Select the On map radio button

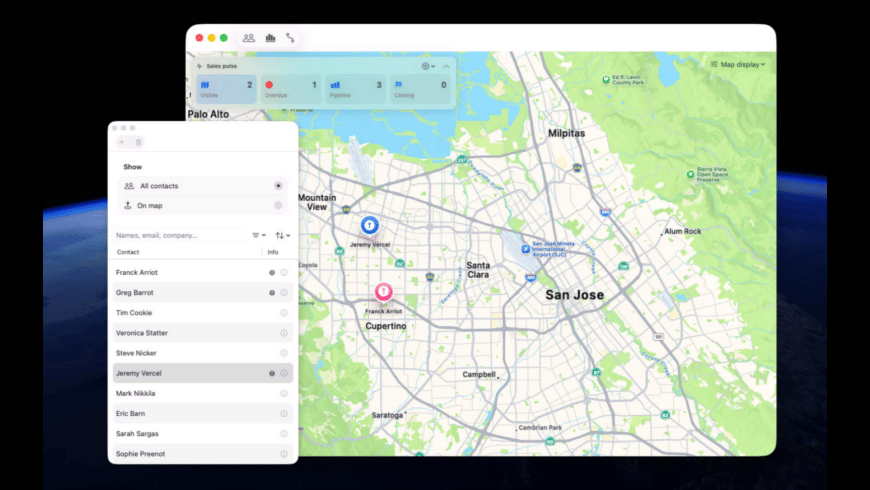tap(278, 205)
